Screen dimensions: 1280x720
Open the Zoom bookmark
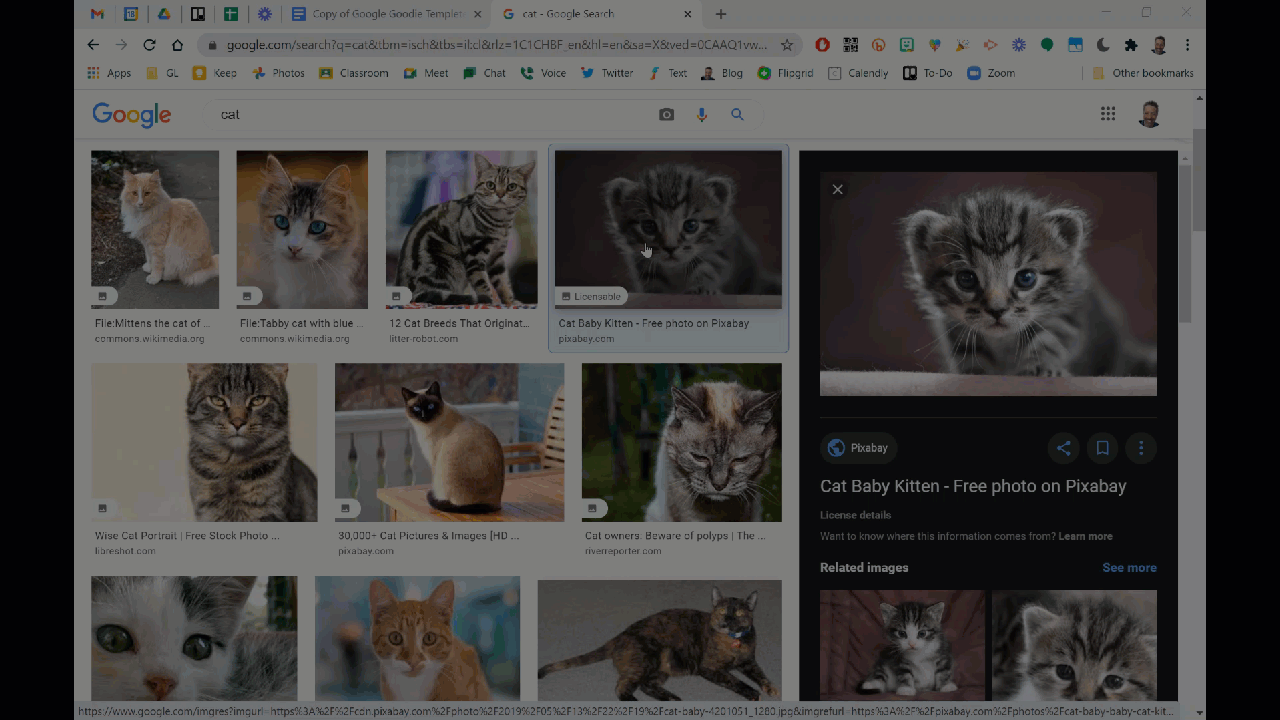991,73
